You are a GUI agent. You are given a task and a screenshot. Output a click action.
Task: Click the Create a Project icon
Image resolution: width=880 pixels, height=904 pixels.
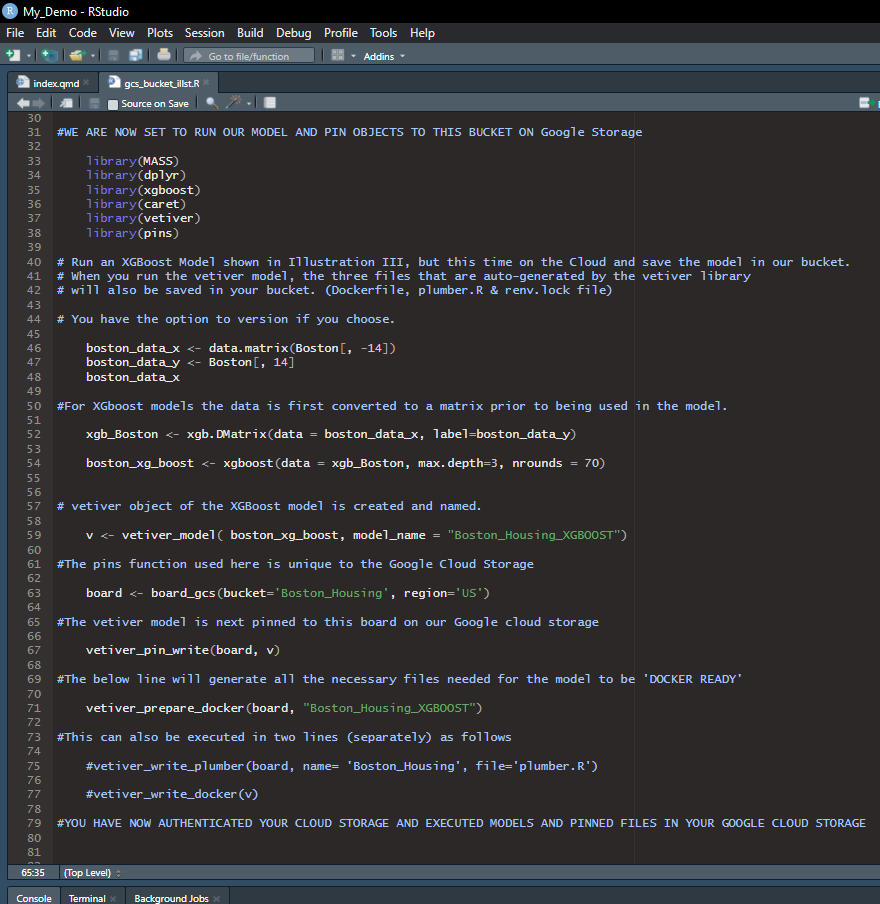49,56
